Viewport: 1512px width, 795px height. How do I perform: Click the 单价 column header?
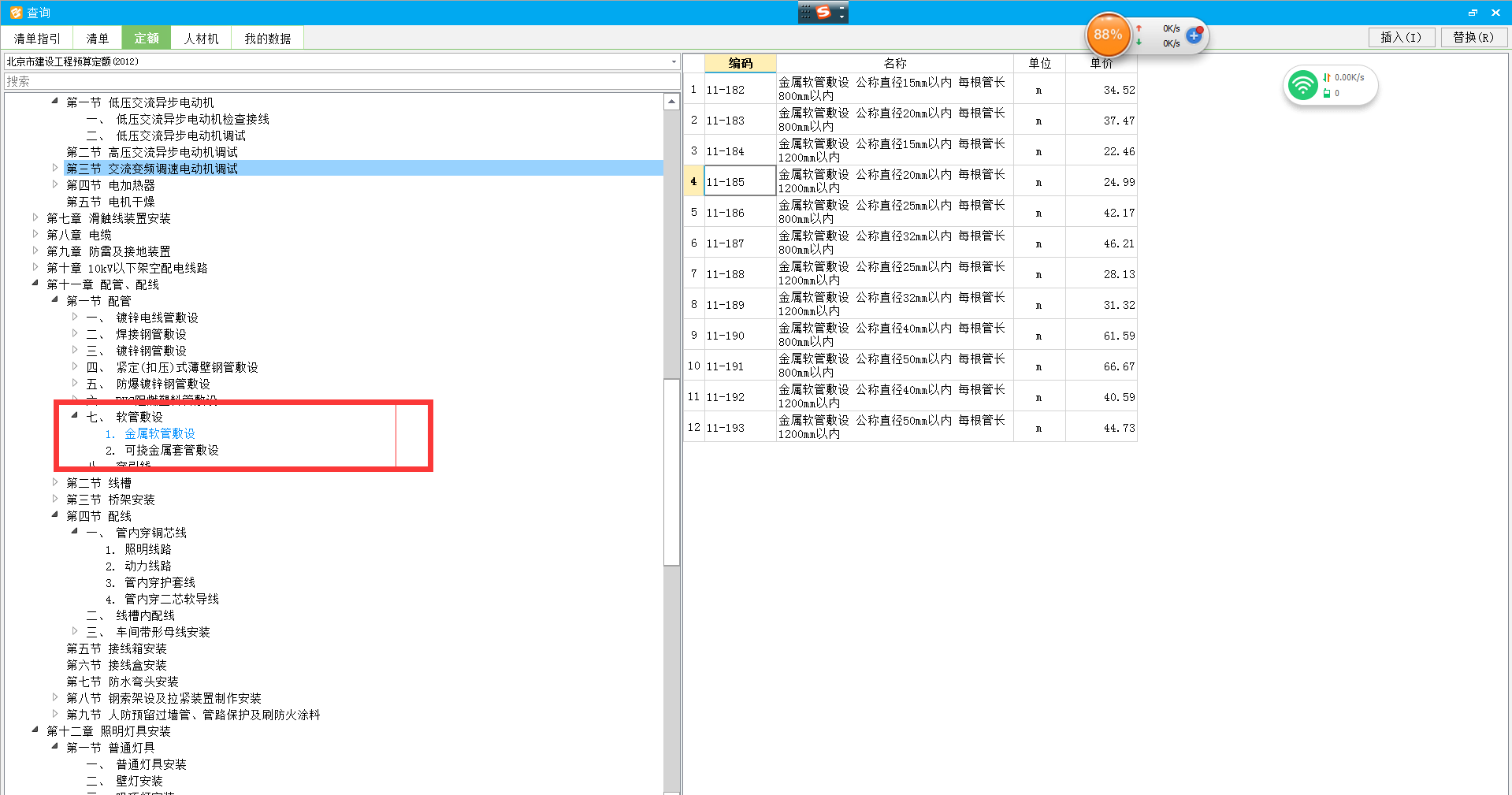point(1101,63)
